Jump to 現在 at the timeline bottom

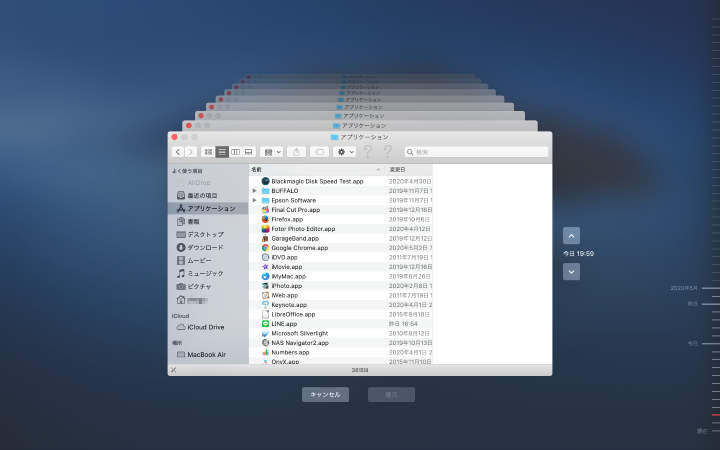tap(702, 431)
